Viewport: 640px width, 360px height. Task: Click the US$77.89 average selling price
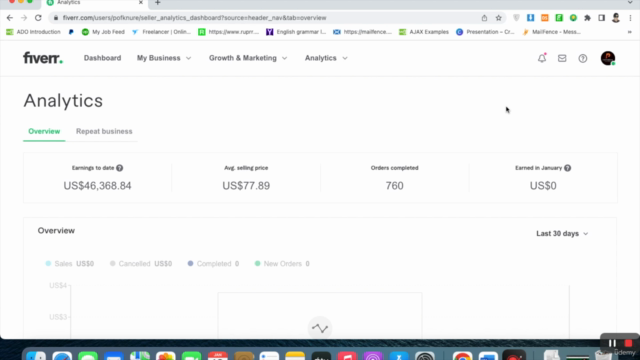(x=246, y=186)
